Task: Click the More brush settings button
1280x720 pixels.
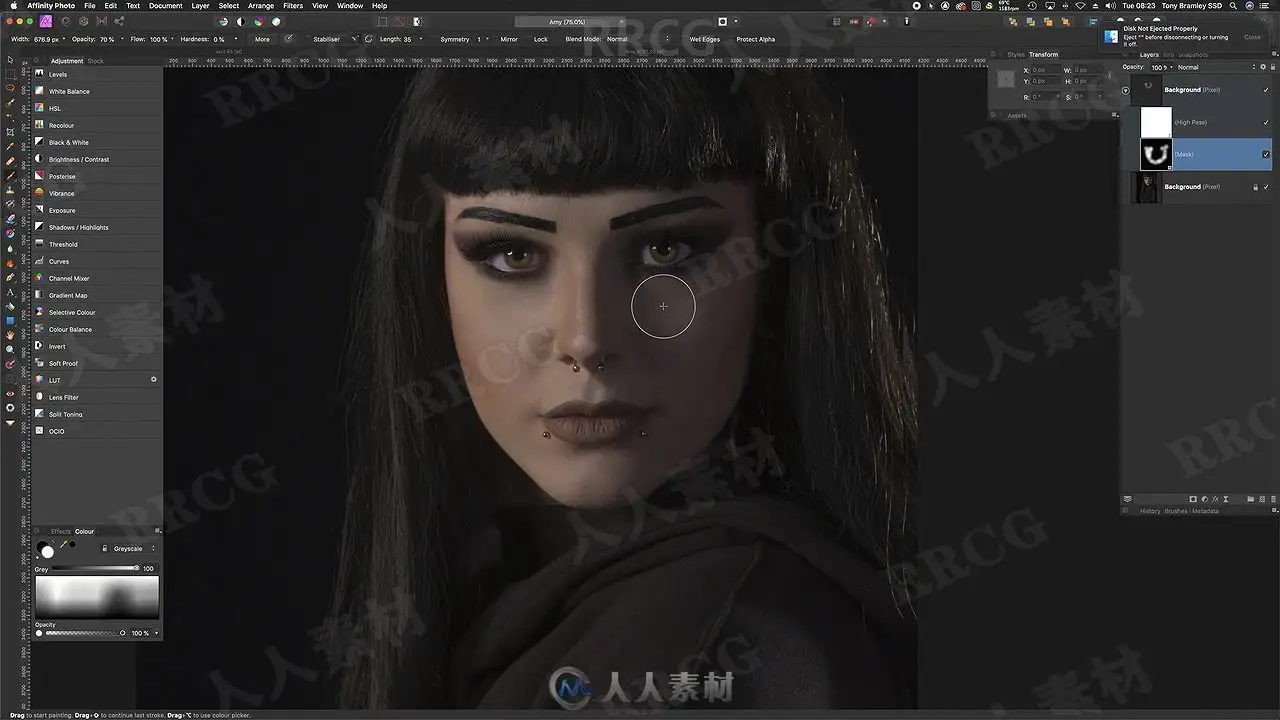Action: (262, 39)
